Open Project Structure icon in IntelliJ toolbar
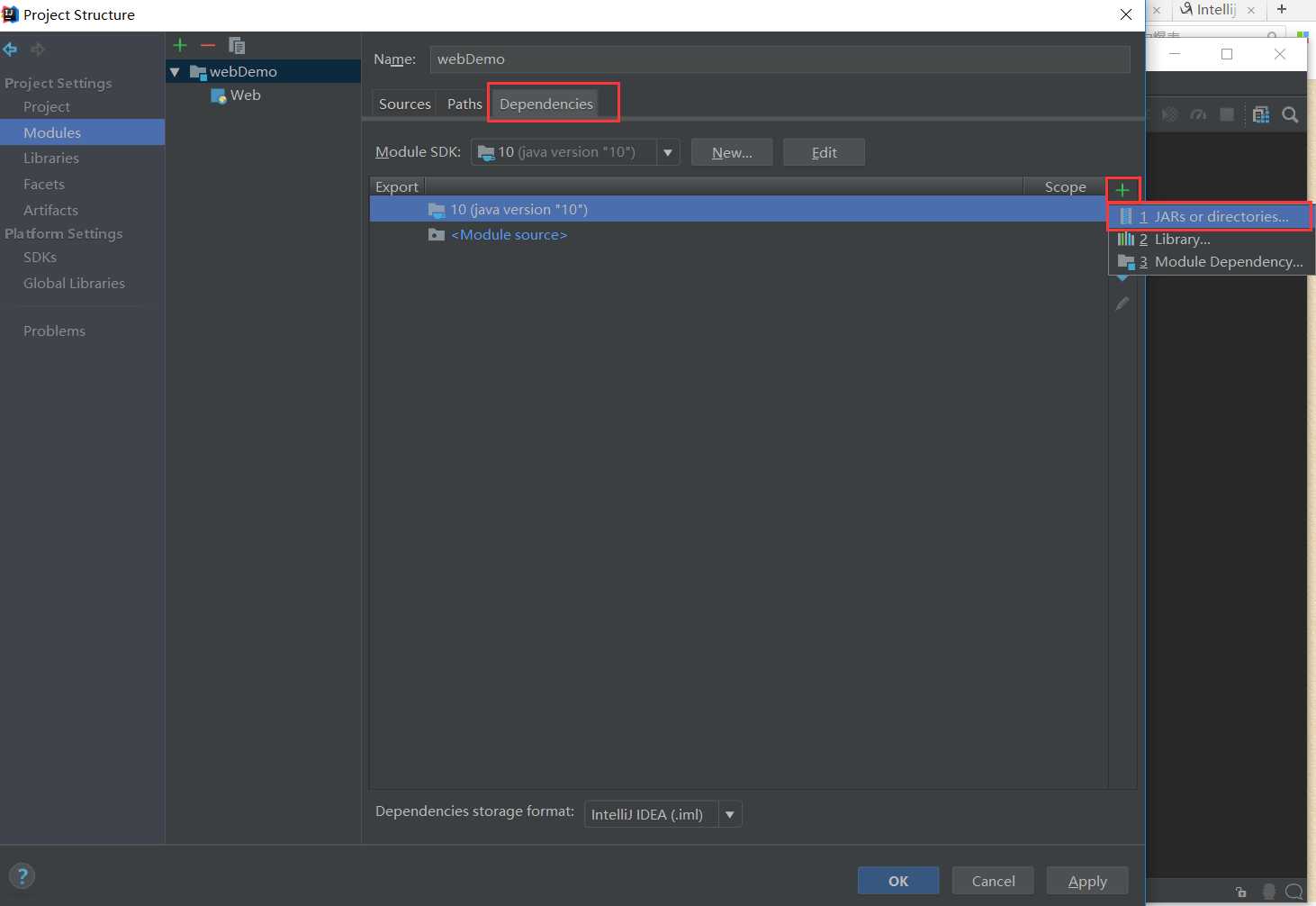Viewport: 1316px width, 906px height. (x=1261, y=114)
